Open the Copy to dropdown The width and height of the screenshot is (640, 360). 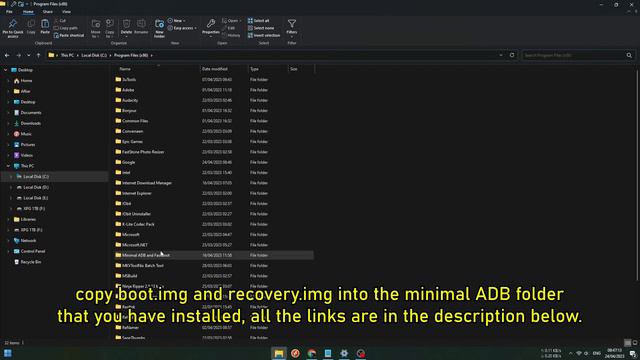[x=109, y=29]
